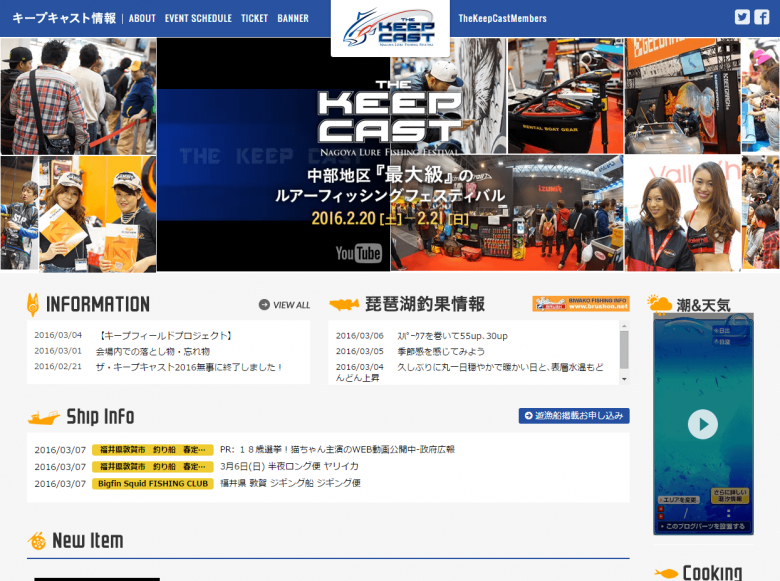Image resolution: width=780 pixels, height=581 pixels.
Task: Click さらに詳しい潮汐情報 in tide widget
Action: click(x=729, y=495)
